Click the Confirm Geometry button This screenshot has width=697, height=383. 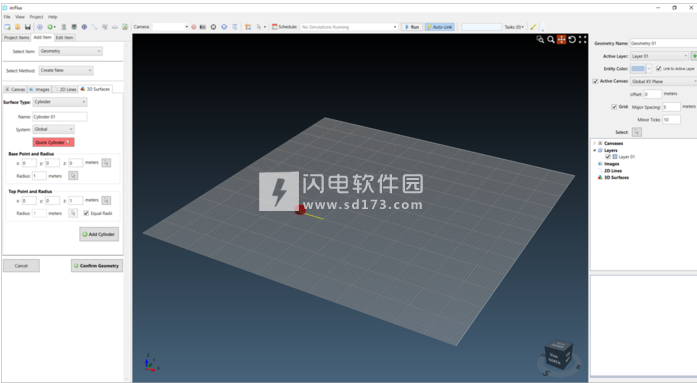point(97,266)
